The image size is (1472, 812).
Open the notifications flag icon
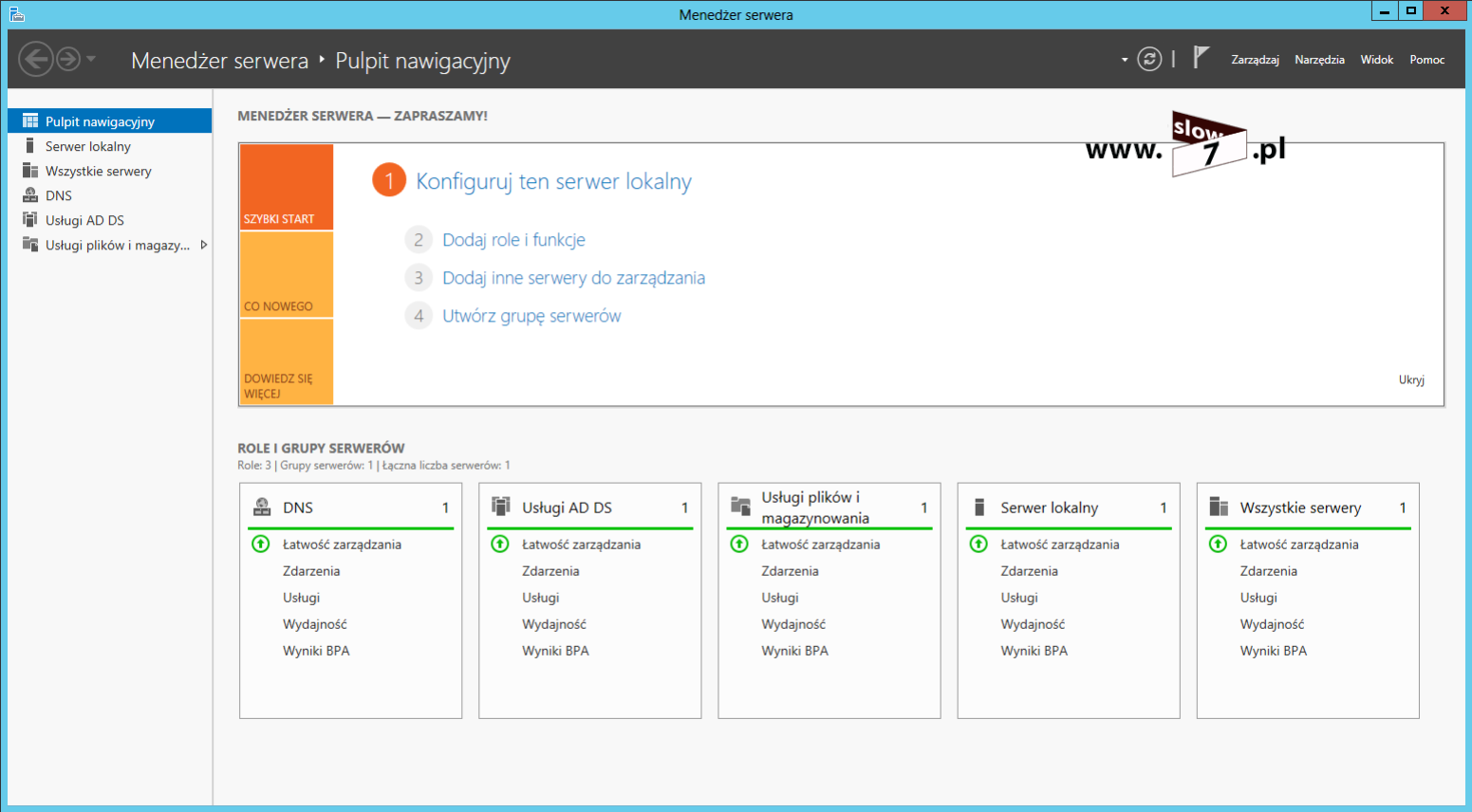point(1201,58)
